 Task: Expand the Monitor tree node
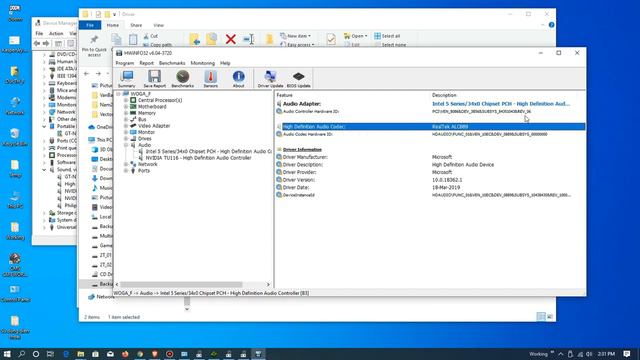pyautogui.click(x=126, y=132)
